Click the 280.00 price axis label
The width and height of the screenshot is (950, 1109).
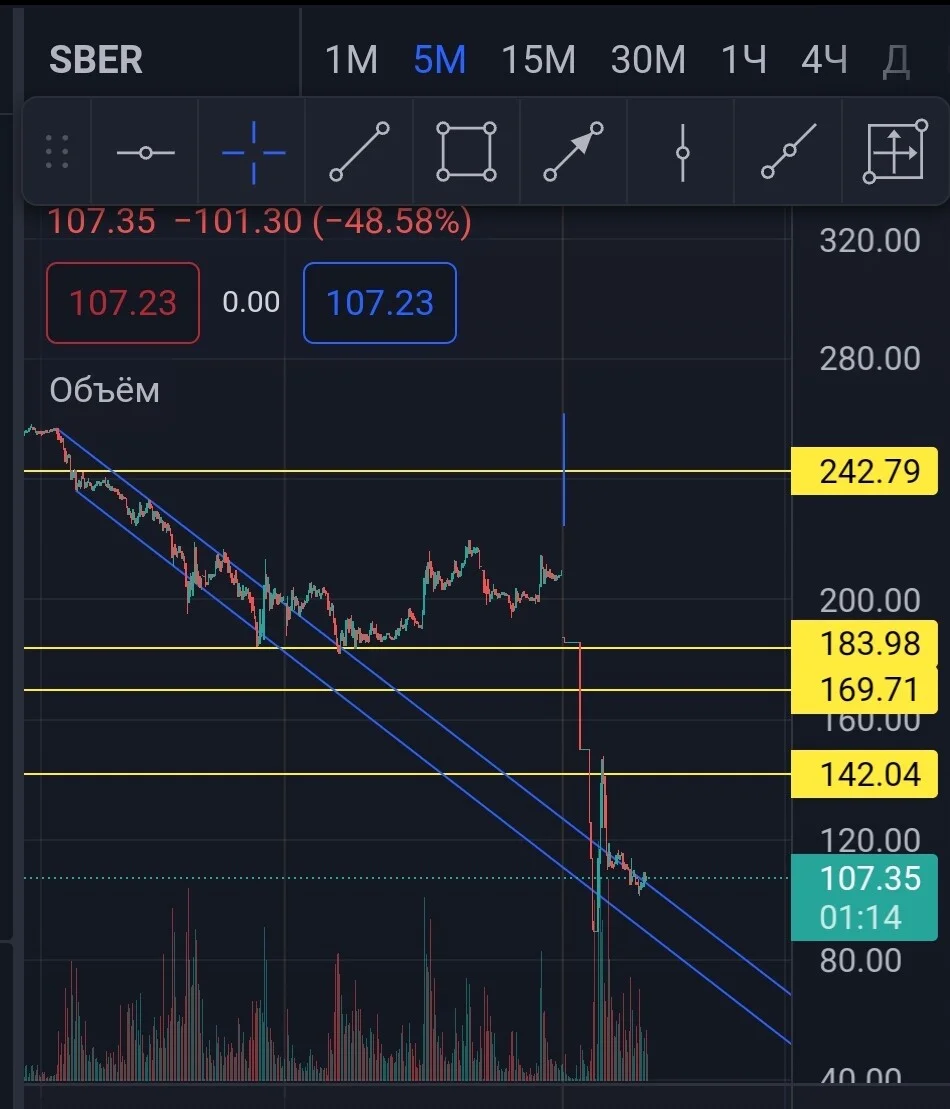tap(870, 359)
